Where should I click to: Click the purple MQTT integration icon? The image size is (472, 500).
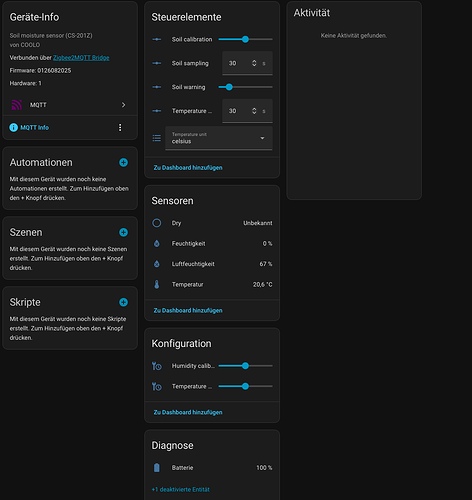[17, 105]
